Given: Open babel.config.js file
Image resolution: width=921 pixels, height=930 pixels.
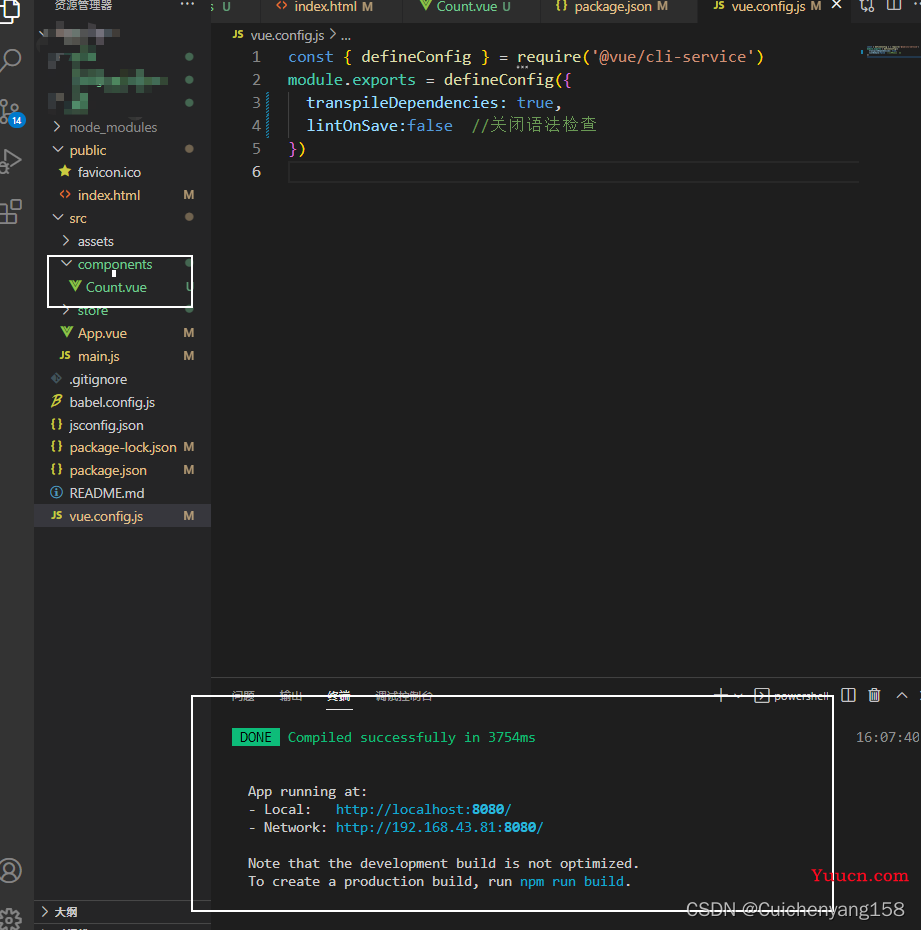Looking at the screenshot, I should (x=122, y=402).
